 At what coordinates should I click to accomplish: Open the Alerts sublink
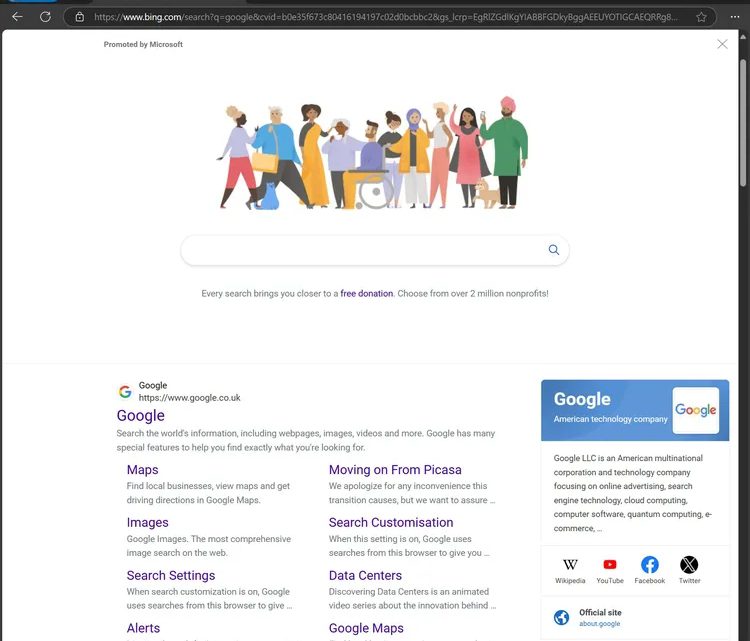tap(143, 628)
